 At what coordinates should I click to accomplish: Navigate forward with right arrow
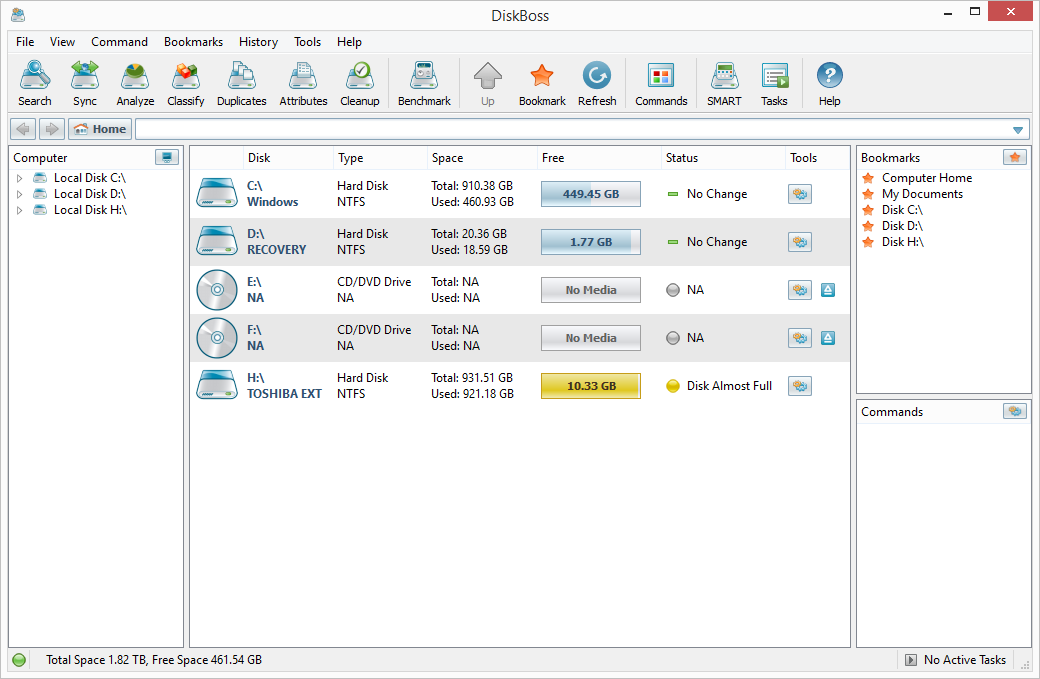pyautogui.click(x=52, y=129)
